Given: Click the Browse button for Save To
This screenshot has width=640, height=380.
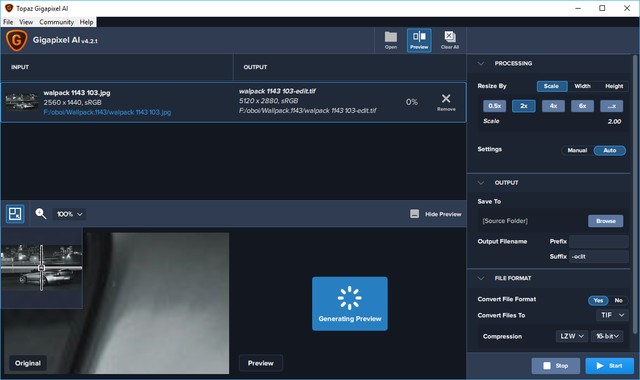Looking at the screenshot, I should [606, 221].
